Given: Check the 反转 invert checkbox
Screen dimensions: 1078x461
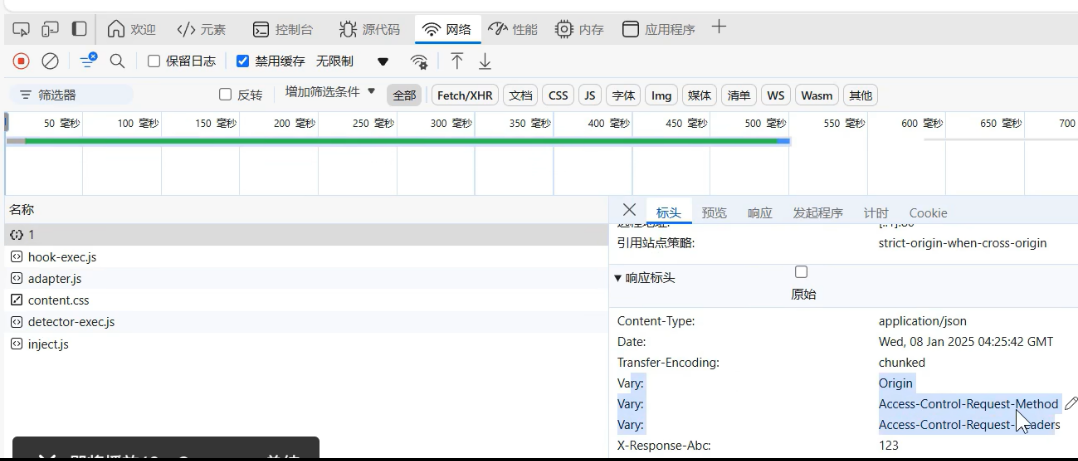Looking at the screenshot, I should point(225,95).
